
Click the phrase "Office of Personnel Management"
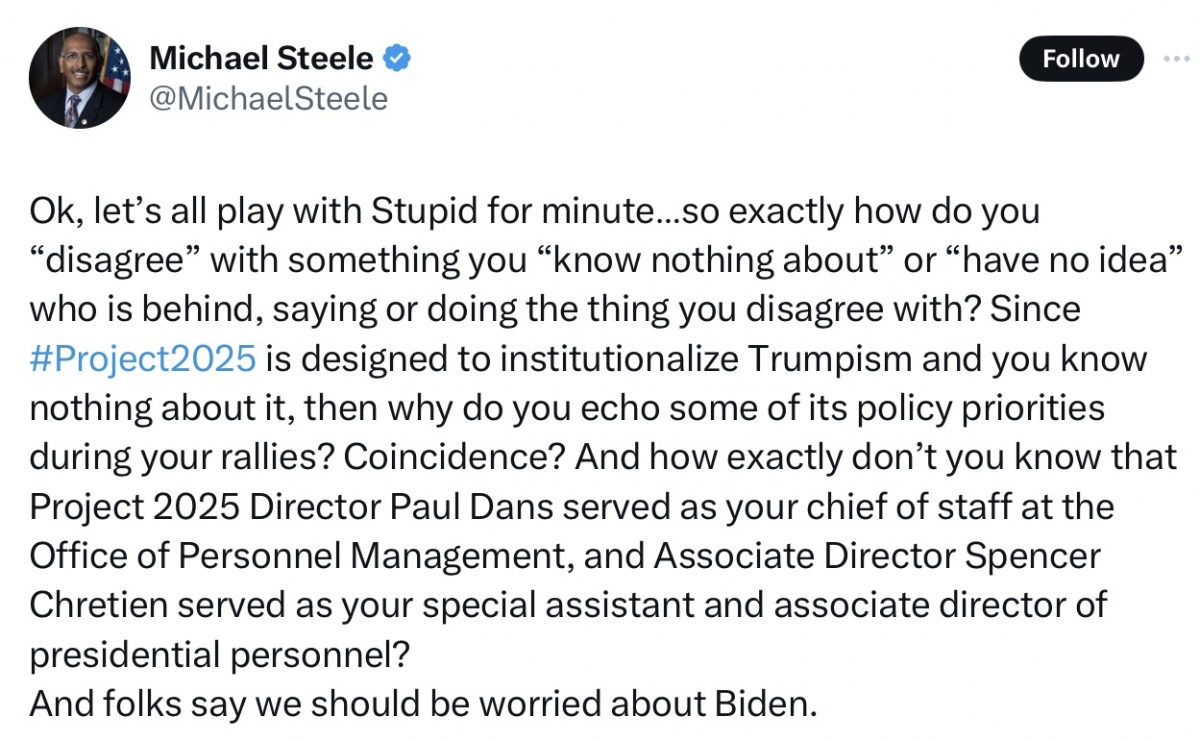click(292, 556)
